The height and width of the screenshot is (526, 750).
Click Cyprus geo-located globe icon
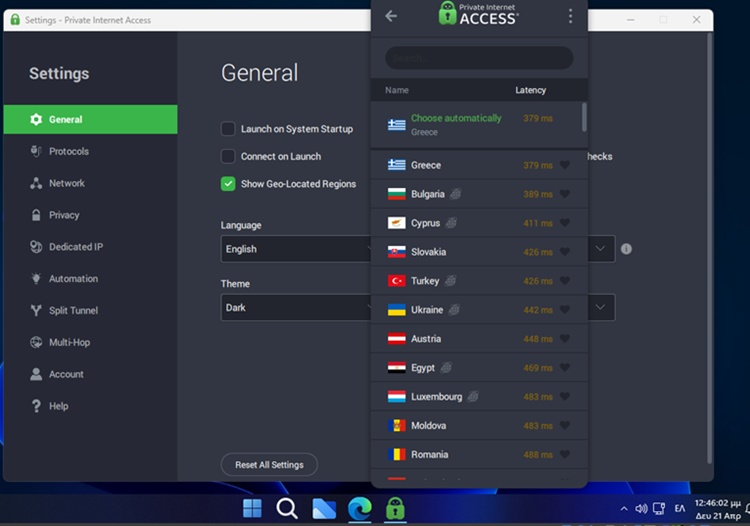pyautogui.click(x=451, y=223)
